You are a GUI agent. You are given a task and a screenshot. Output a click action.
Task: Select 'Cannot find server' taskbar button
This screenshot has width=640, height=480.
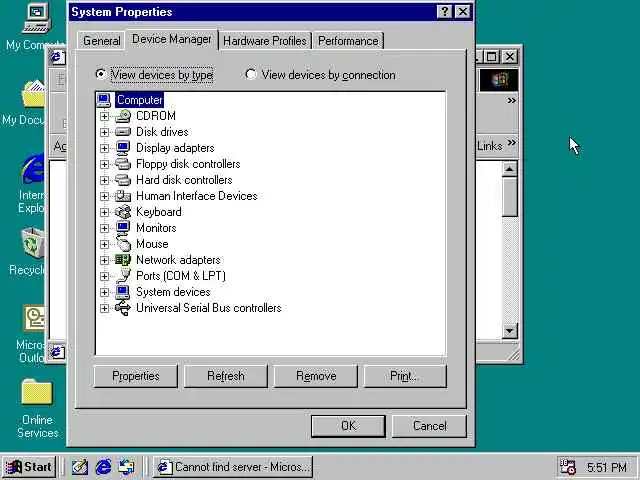pyautogui.click(x=233, y=467)
